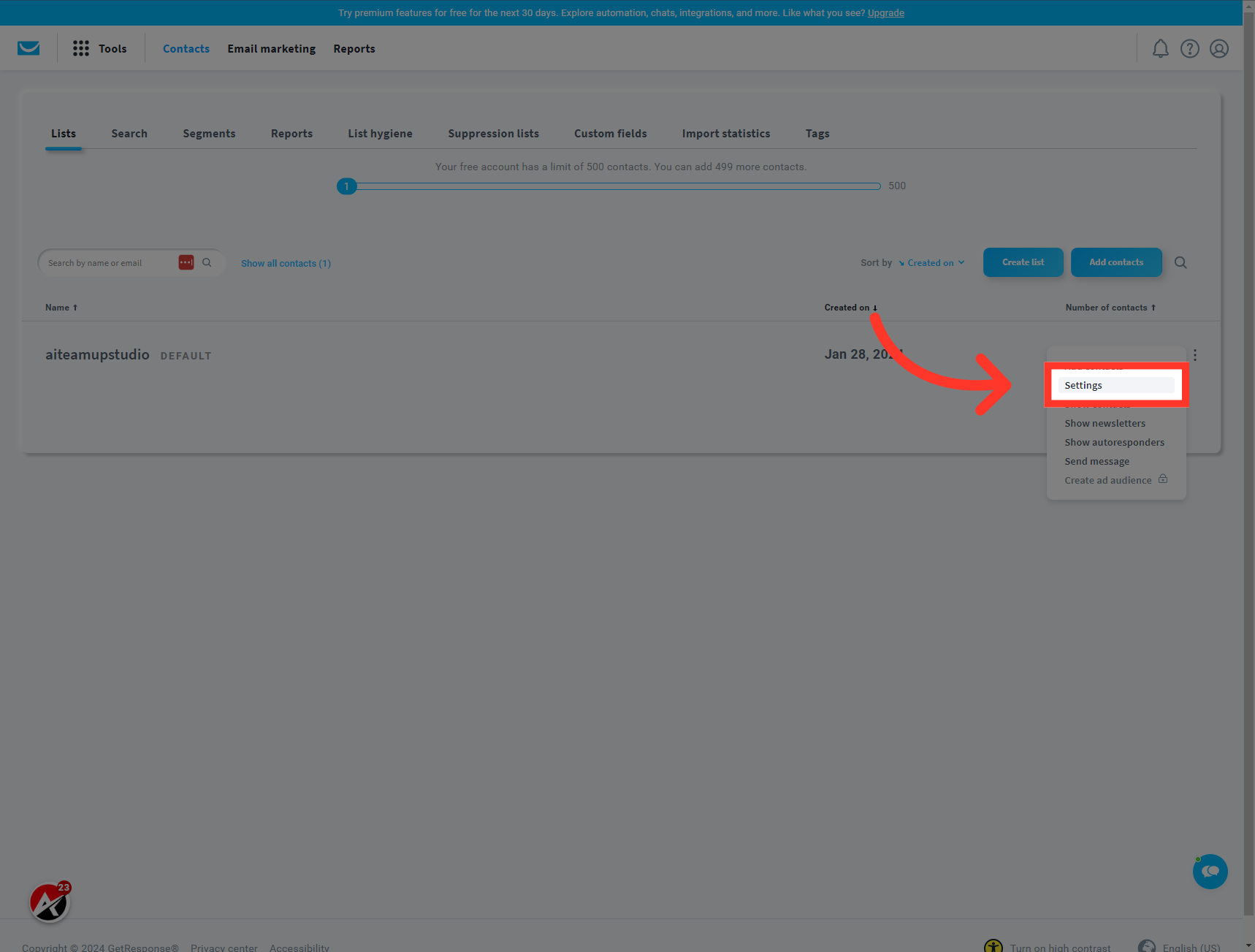Switch to the Search tab
1255x952 pixels.
pyautogui.click(x=129, y=134)
